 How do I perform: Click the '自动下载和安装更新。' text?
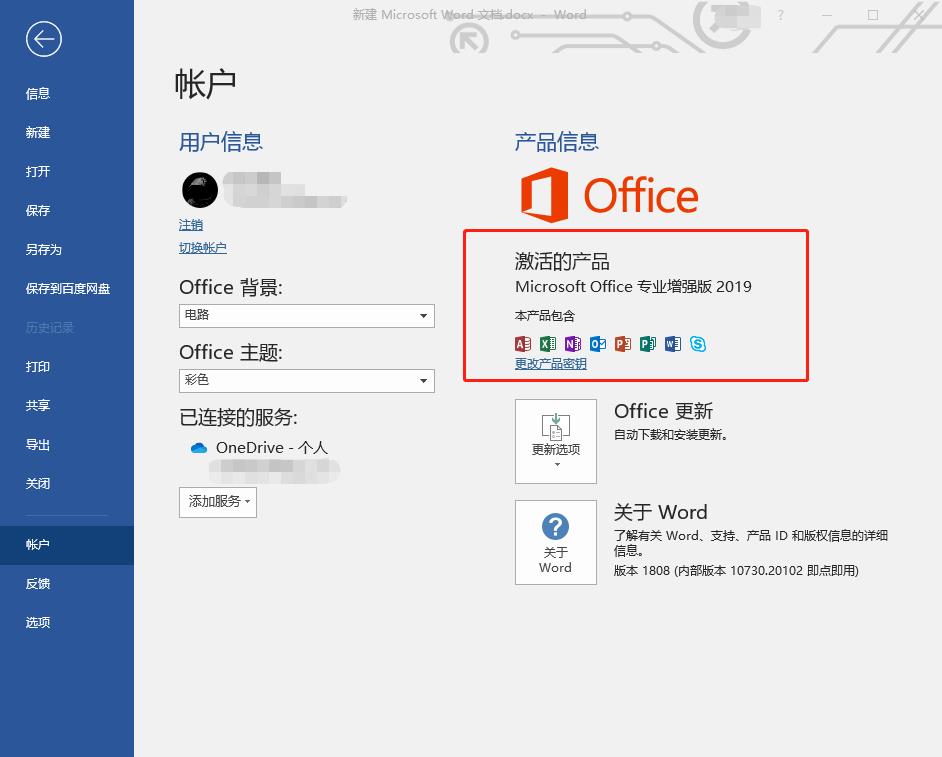click(x=671, y=435)
